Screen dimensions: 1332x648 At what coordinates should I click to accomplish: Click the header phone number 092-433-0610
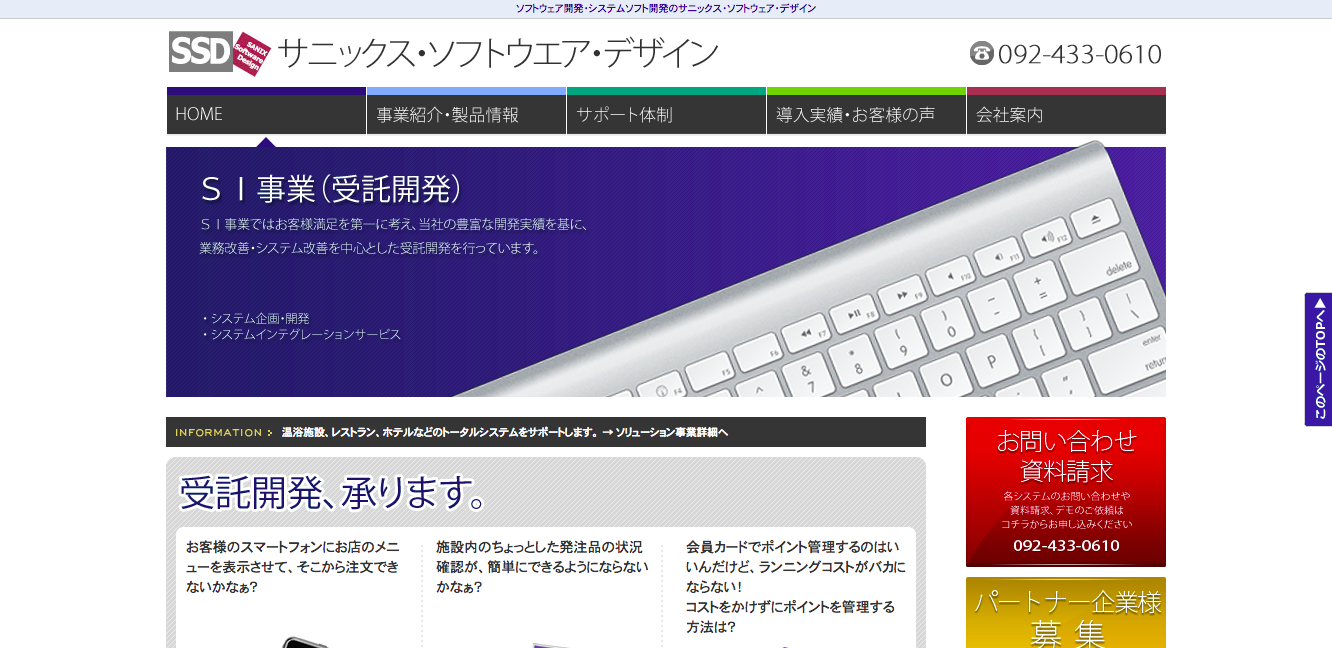pos(1079,54)
